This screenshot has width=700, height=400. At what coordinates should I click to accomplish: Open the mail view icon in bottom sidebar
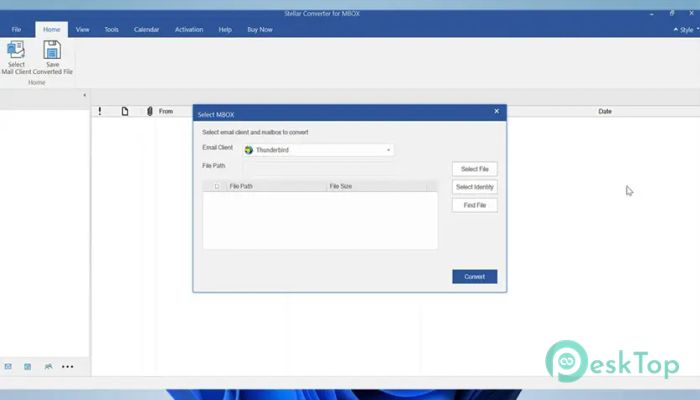pos(8,367)
